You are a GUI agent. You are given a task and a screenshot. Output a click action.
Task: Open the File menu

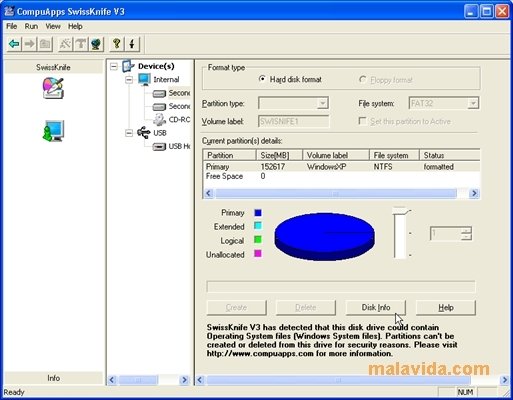(11, 26)
